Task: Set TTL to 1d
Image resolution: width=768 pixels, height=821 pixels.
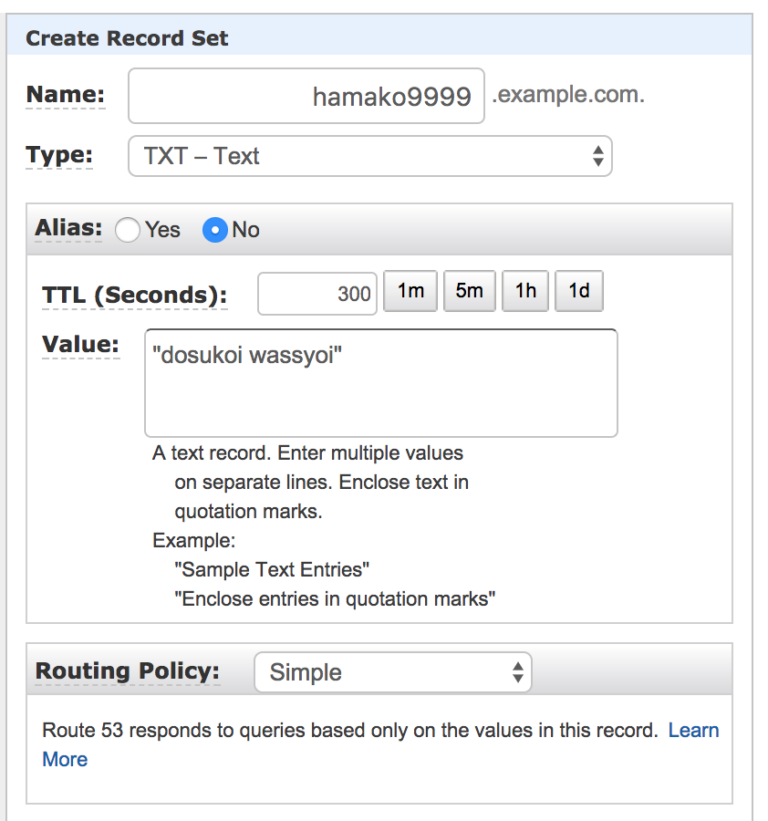Action: click(579, 292)
